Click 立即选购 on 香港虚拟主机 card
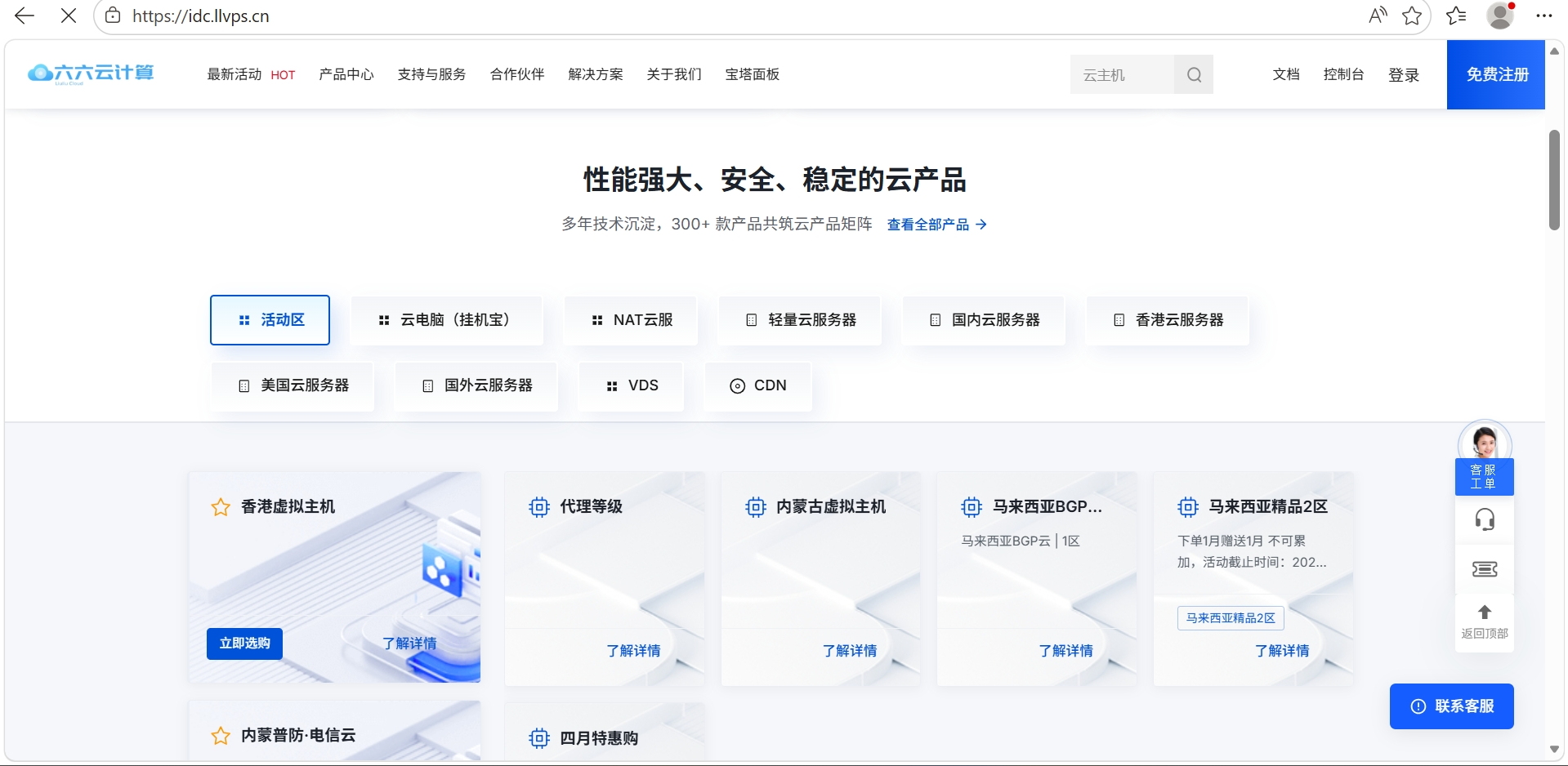This screenshot has width=1568, height=766. point(243,644)
